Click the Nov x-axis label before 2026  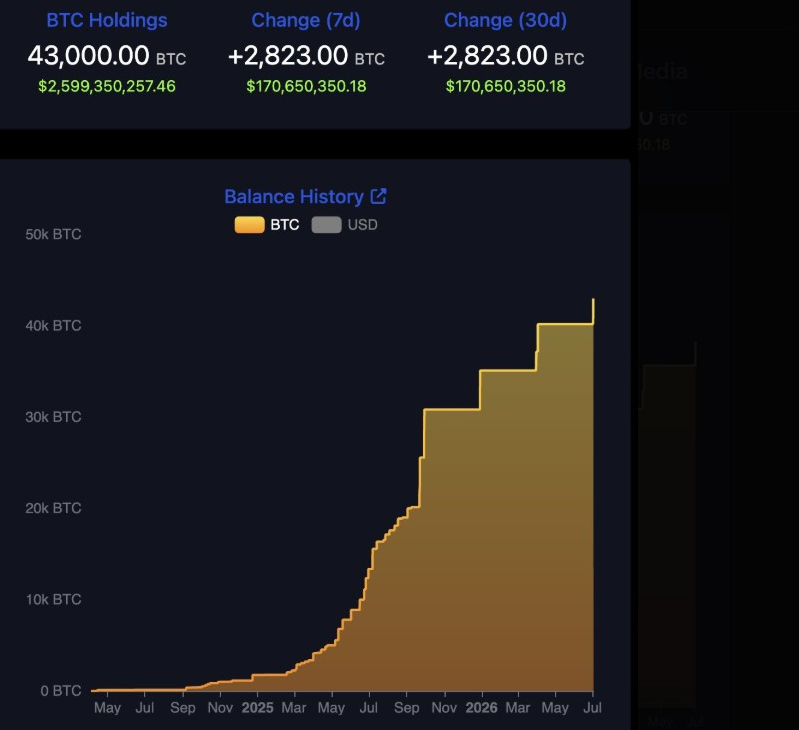pos(444,708)
